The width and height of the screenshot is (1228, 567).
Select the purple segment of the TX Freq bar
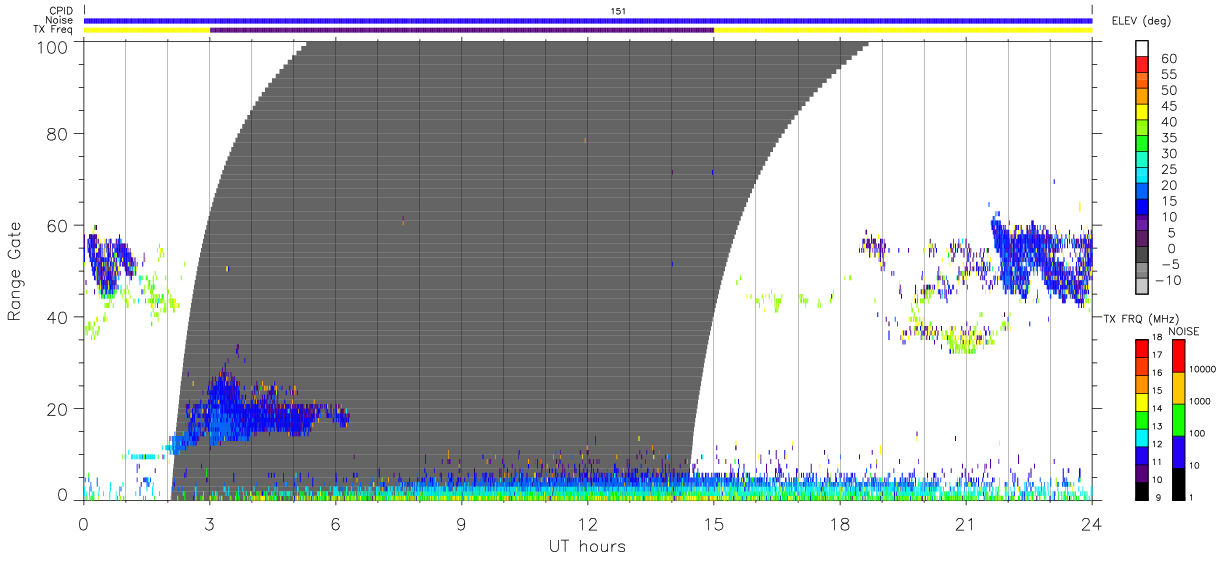[x=462, y=30]
